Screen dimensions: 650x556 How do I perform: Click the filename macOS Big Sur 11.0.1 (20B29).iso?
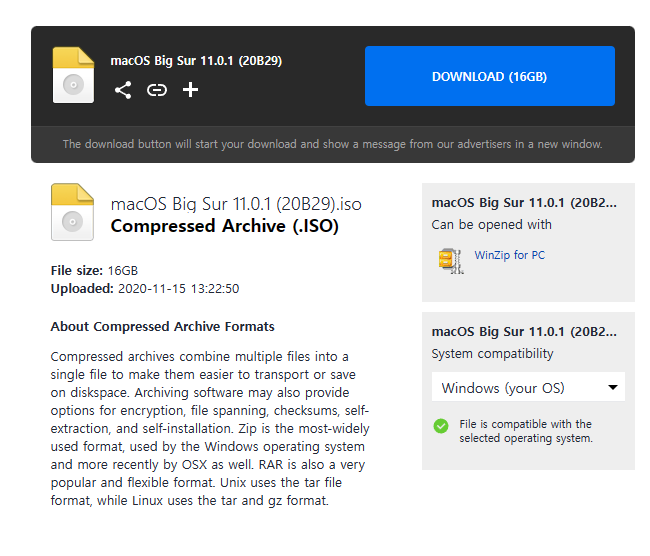pyautogui.click(x=236, y=204)
